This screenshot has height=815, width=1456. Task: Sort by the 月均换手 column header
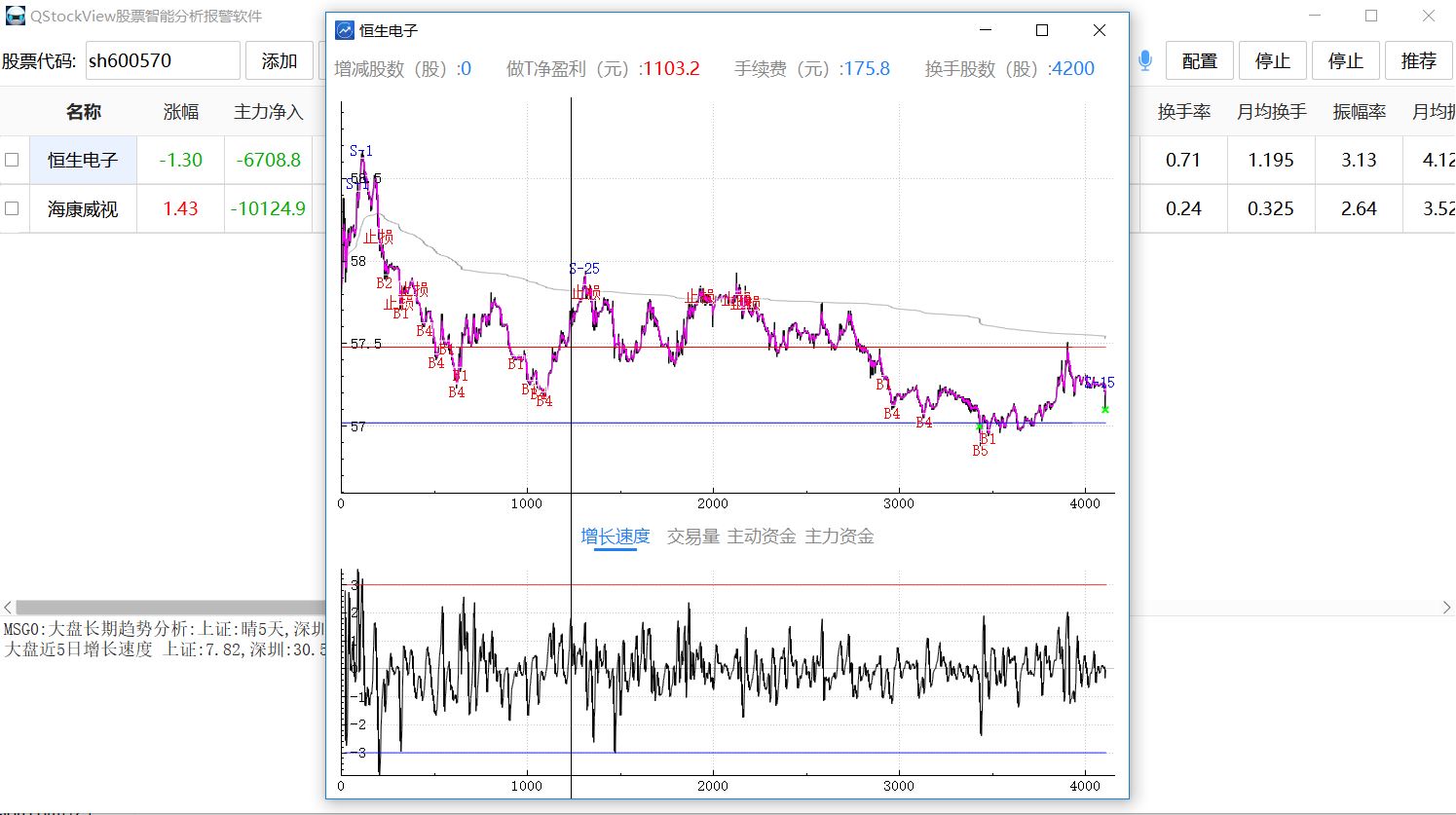1271,112
